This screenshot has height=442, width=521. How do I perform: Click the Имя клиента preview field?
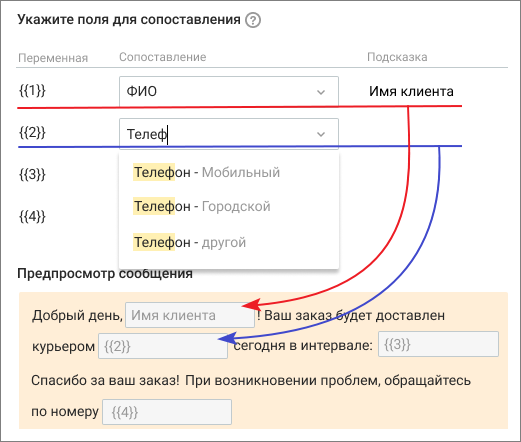pyautogui.click(x=190, y=315)
